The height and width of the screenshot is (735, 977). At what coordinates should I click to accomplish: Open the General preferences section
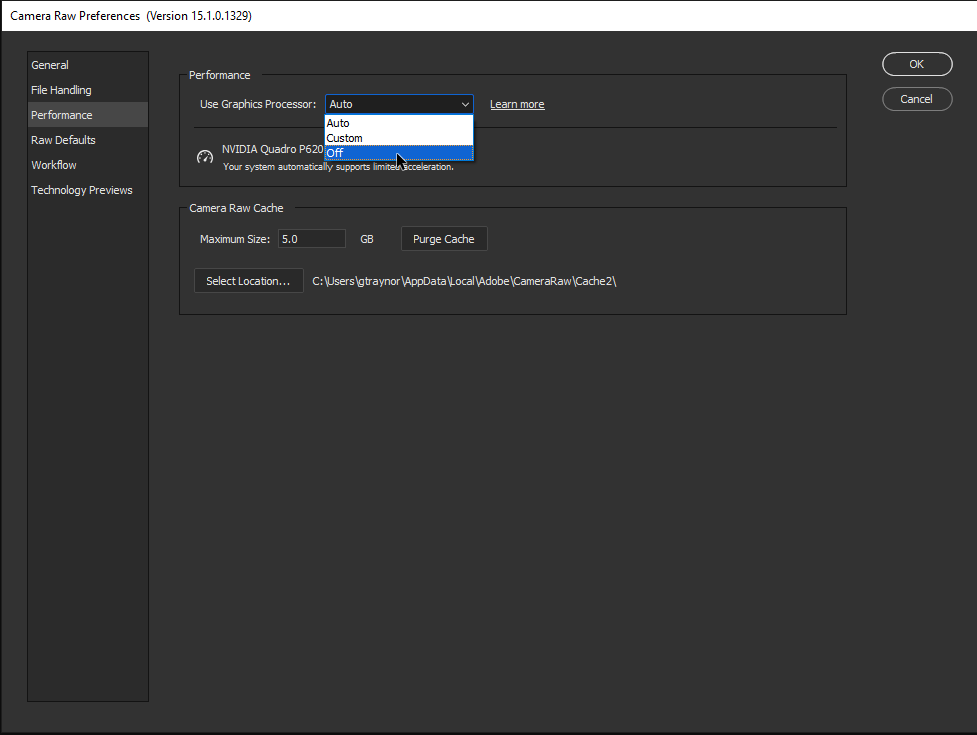50,64
